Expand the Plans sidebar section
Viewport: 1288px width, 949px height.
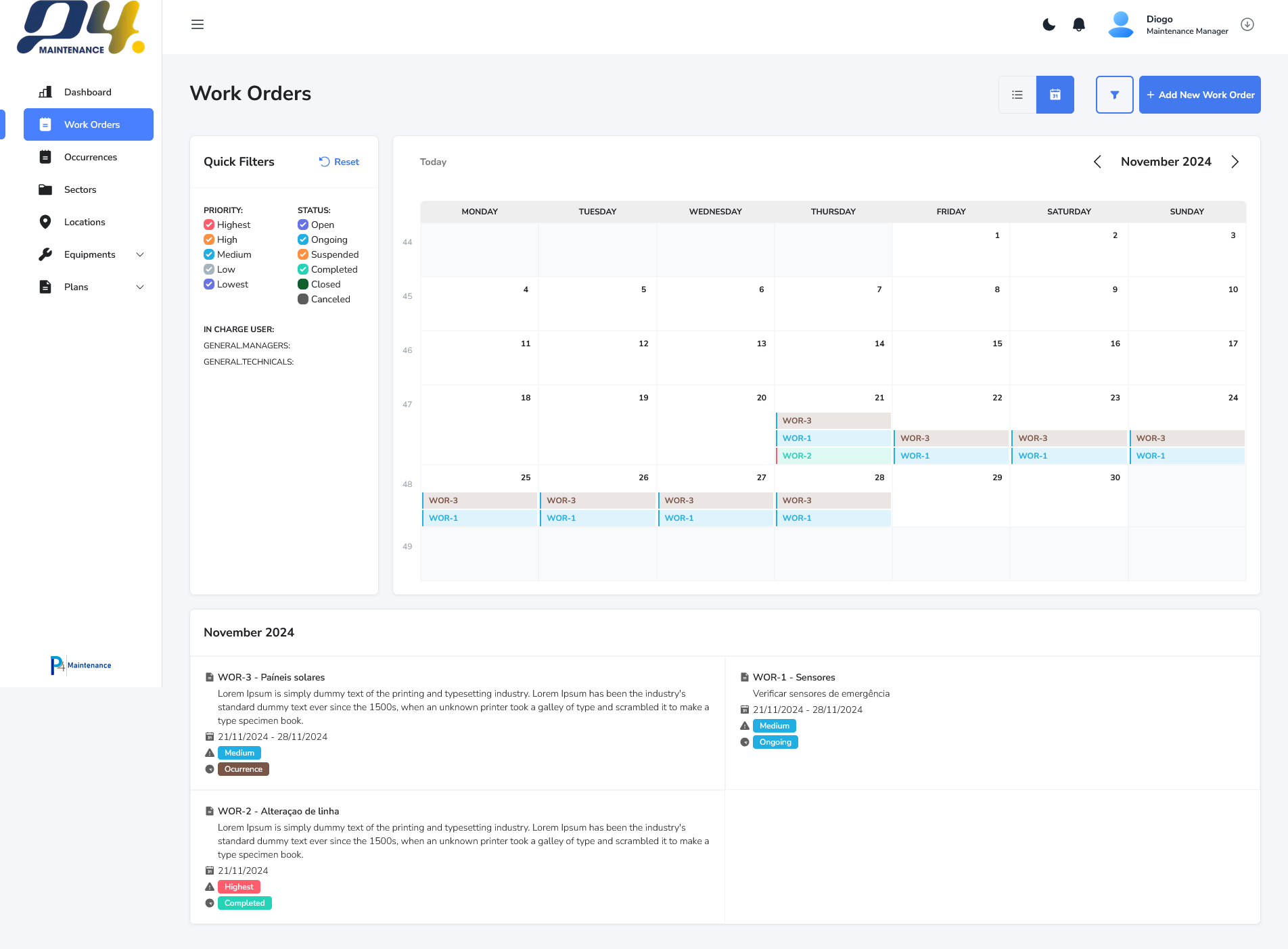coord(140,287)
